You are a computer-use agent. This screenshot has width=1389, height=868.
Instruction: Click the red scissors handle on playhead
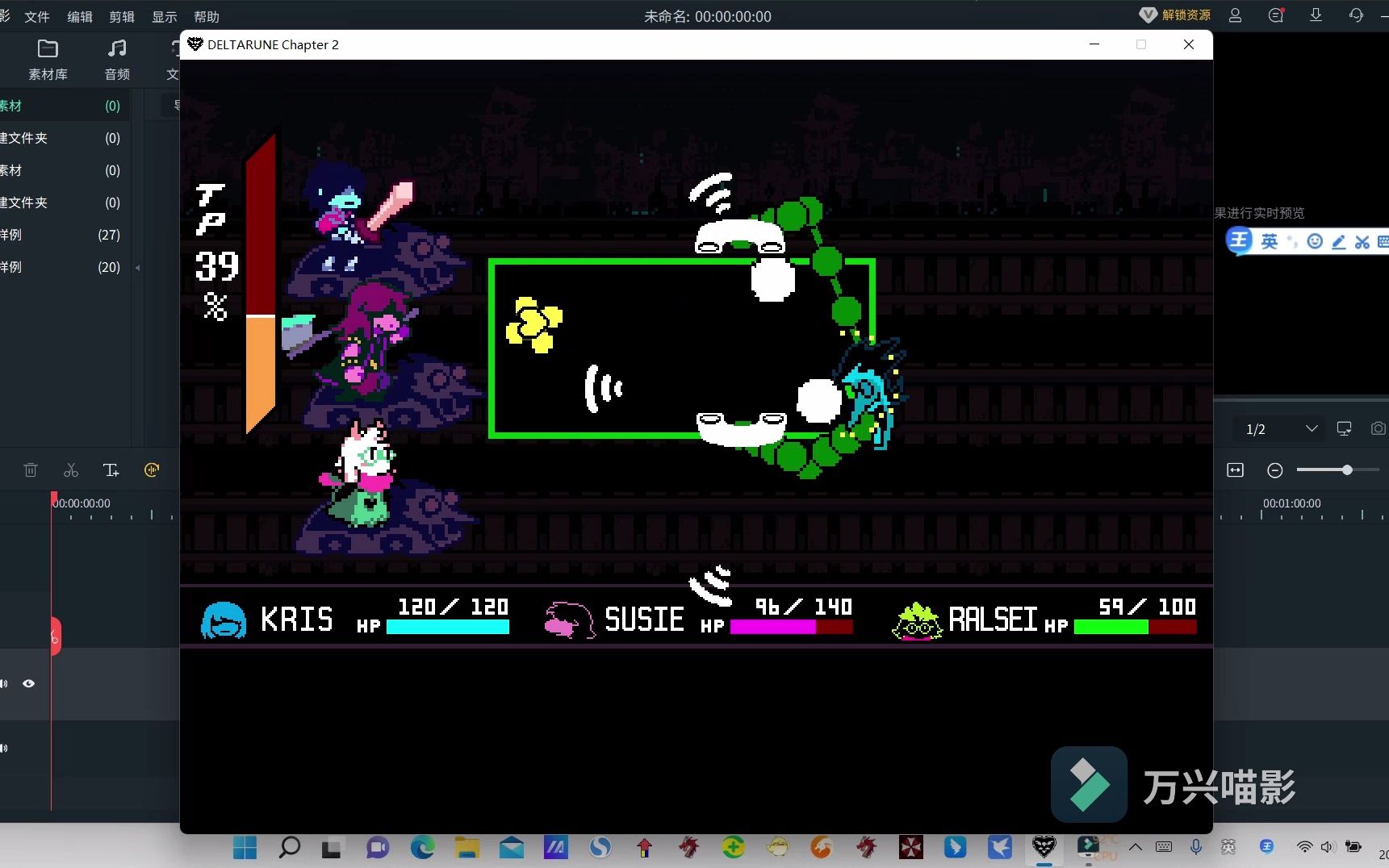pyautogui.click(x=55, y=636)
